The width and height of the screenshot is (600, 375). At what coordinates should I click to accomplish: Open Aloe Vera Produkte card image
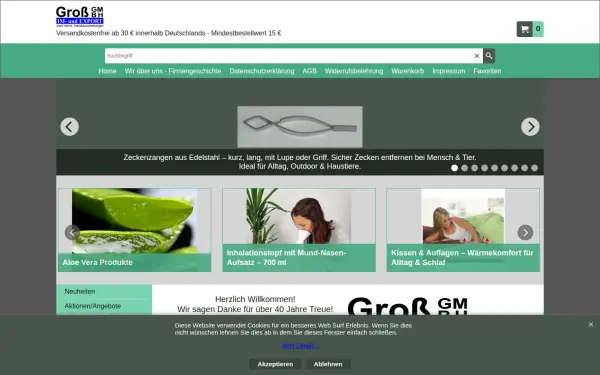click(134, 221)
